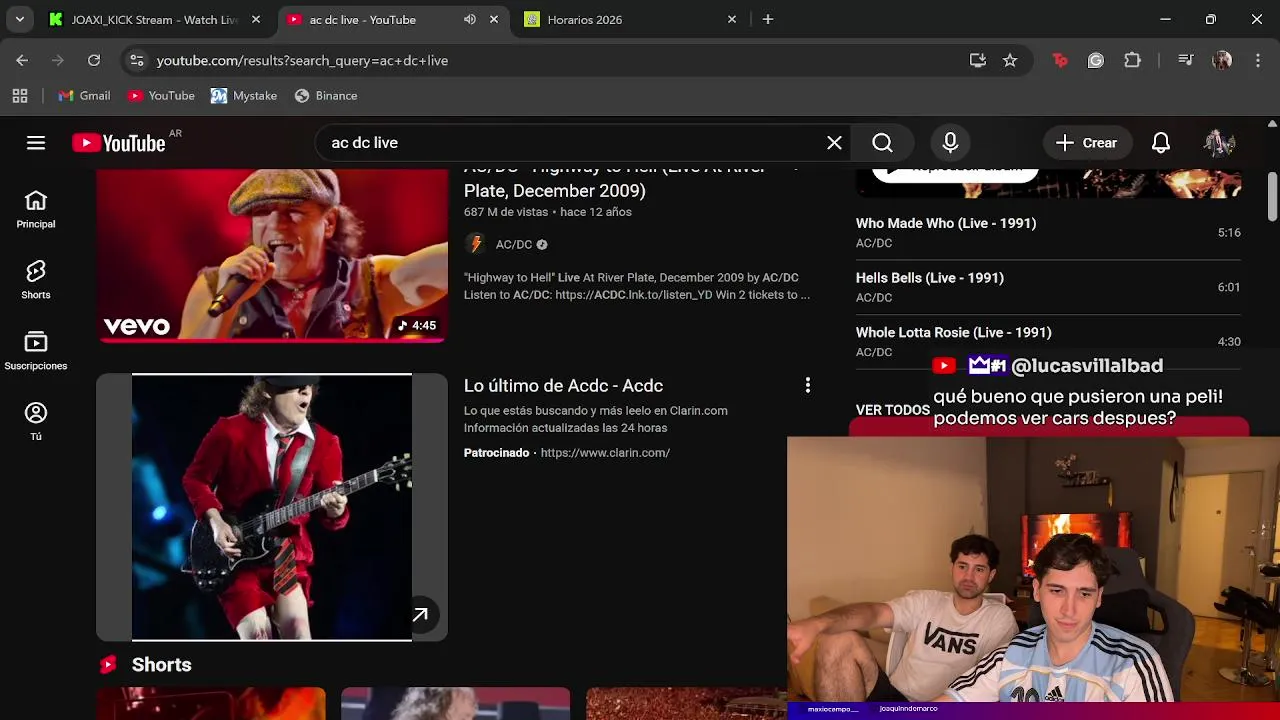Screen dimensions: 1280x720
Task: Click the YouTube logo
Action: click(x=119, y=143)
